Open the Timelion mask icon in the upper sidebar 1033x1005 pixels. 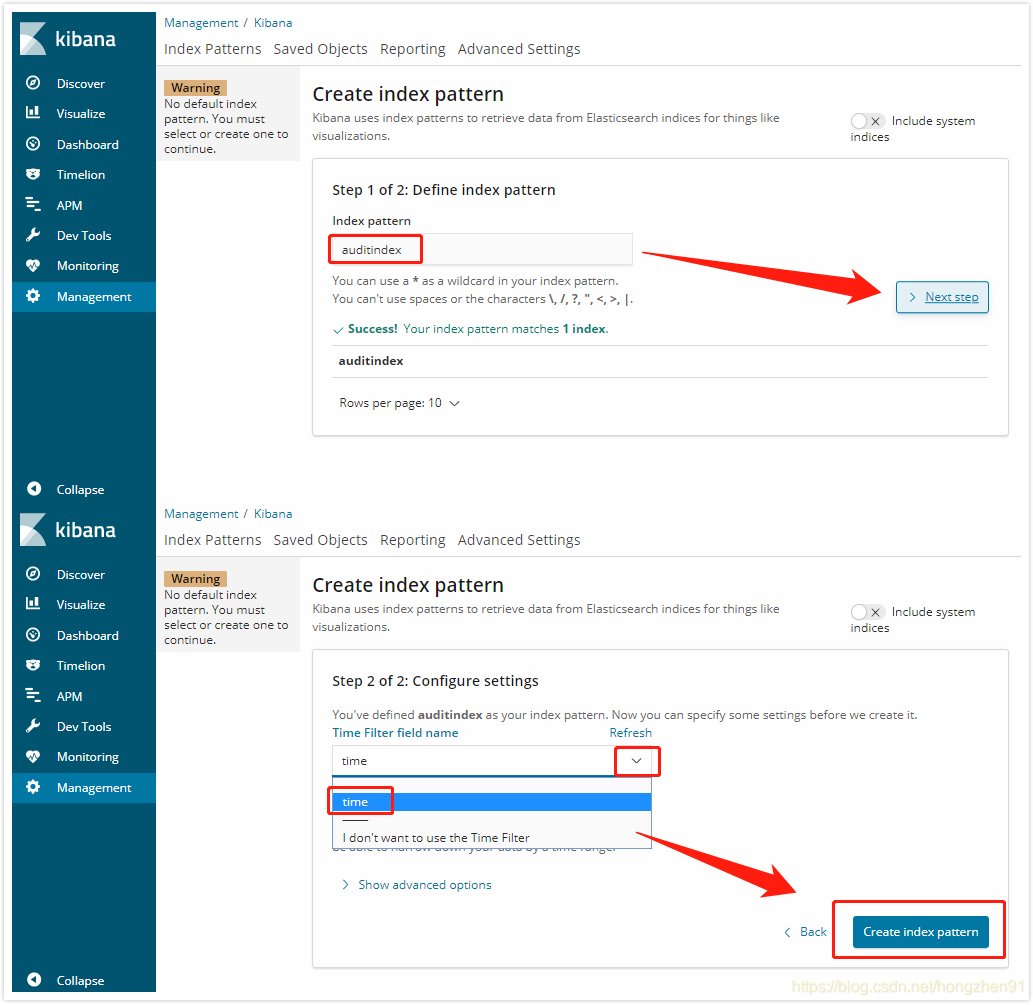coord(33,174)
